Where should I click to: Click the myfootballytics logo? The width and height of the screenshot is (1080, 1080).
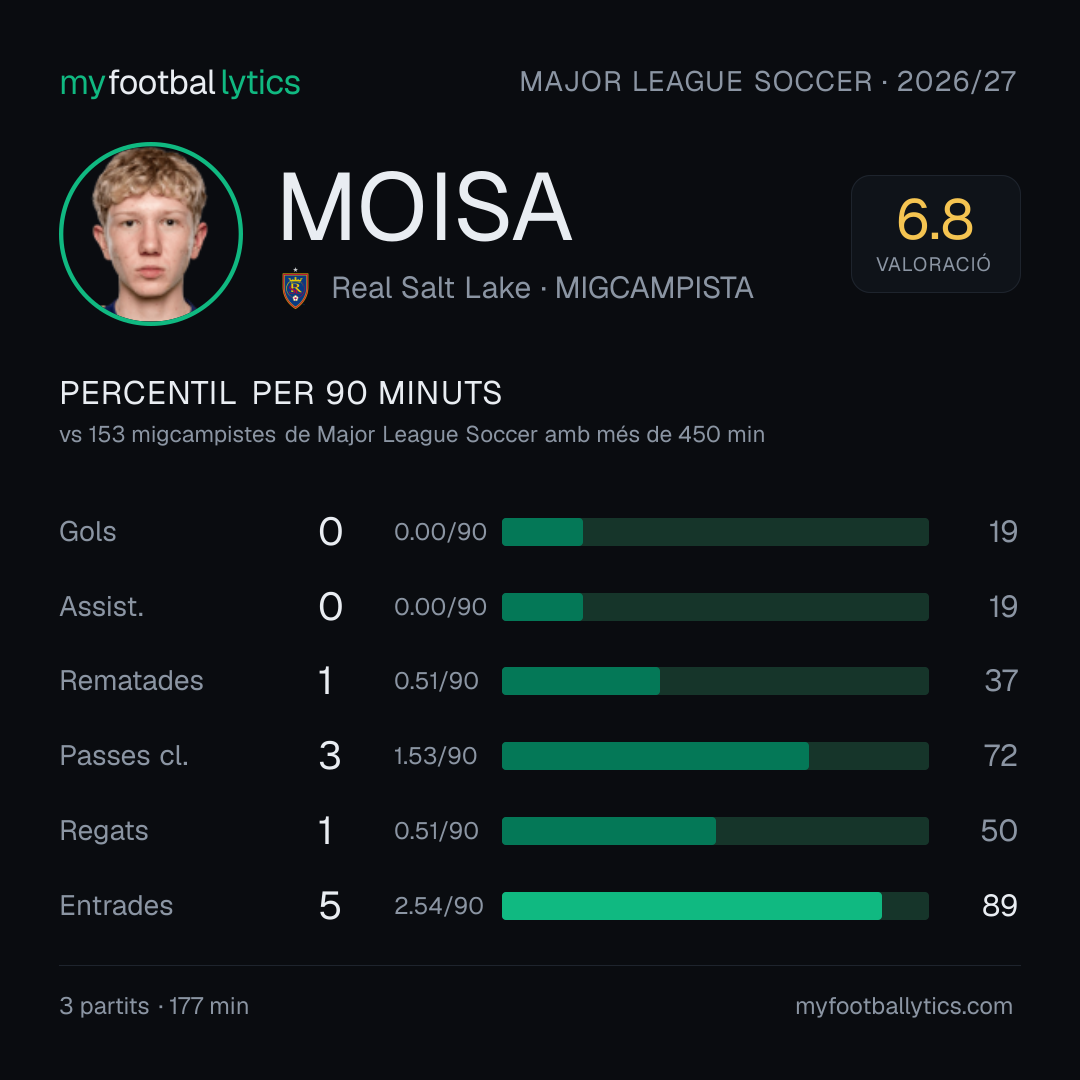[x=180, y=83]
